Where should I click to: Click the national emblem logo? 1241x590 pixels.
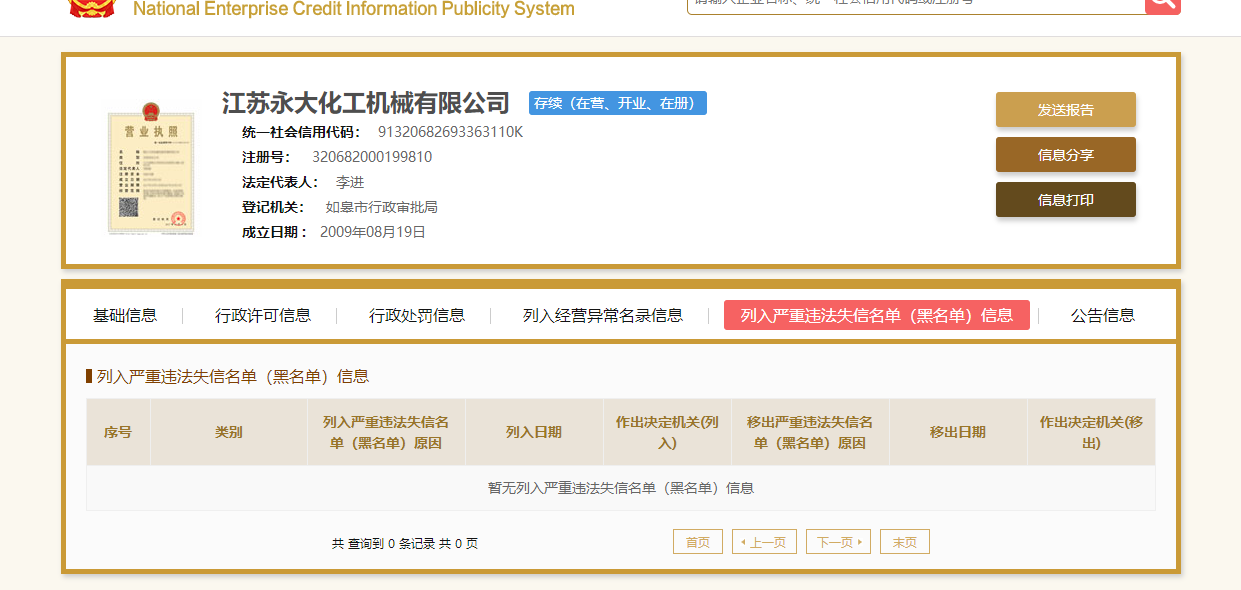(92, 7)
